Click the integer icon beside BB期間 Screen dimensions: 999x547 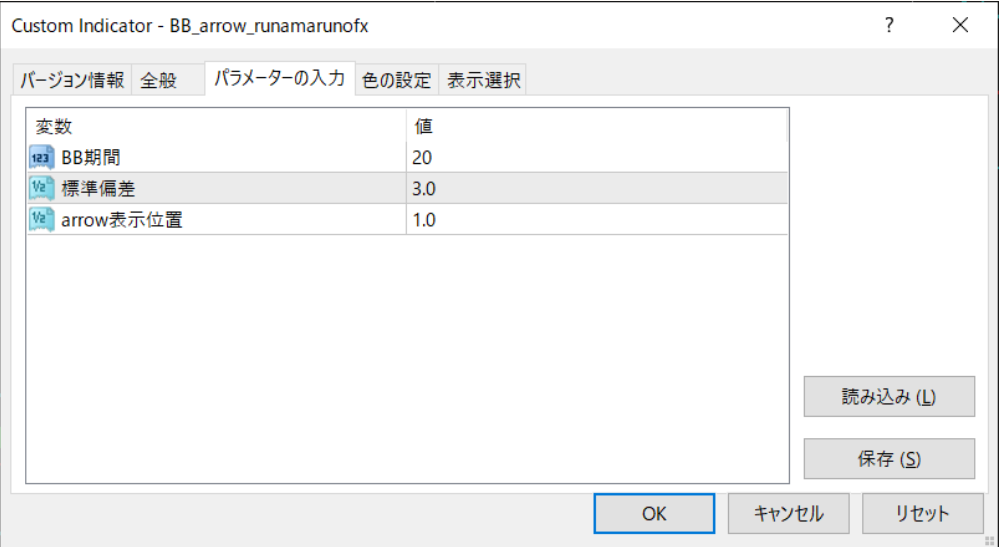point(41,157)
